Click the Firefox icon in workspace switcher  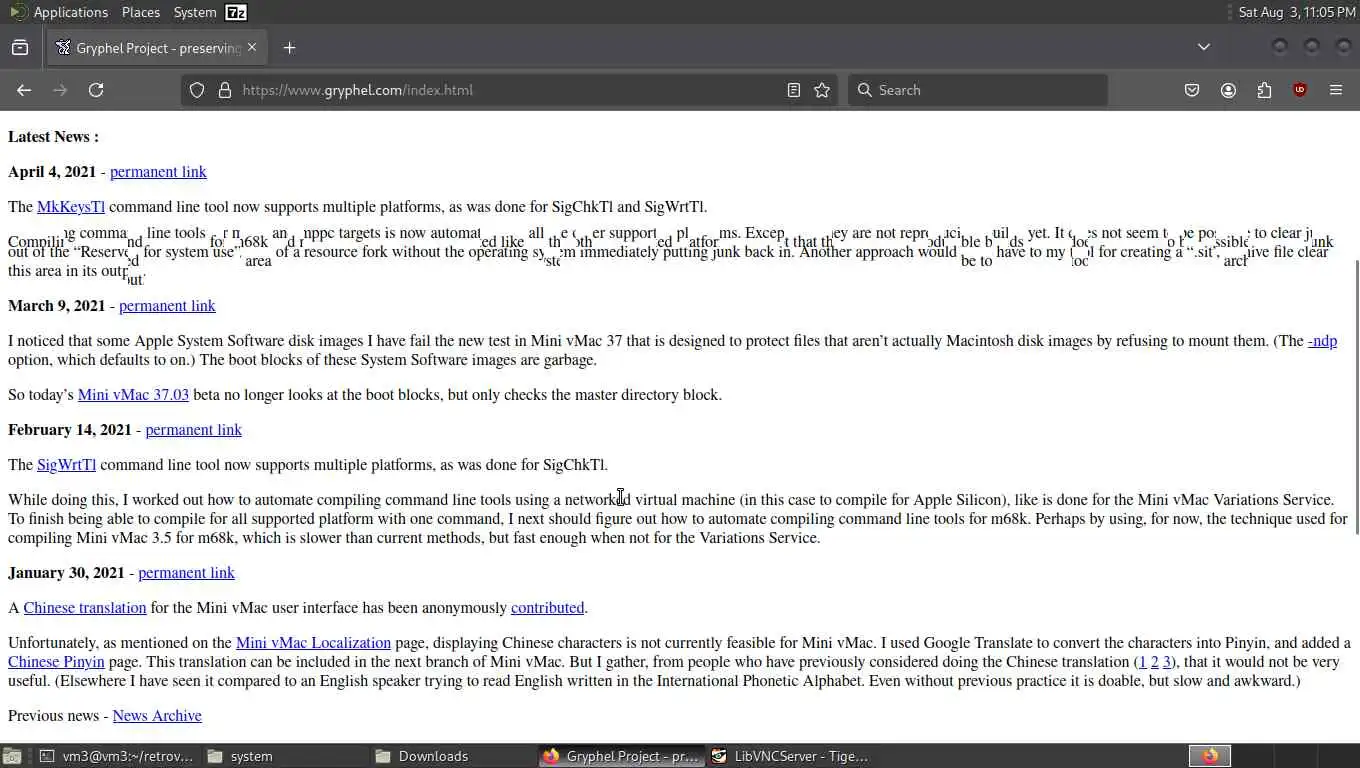[x=1210, y=756]
